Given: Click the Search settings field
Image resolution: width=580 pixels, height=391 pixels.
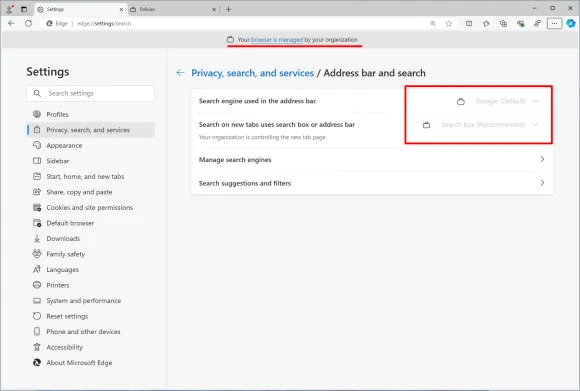Looking at the screenshot, I should (90, 93).
